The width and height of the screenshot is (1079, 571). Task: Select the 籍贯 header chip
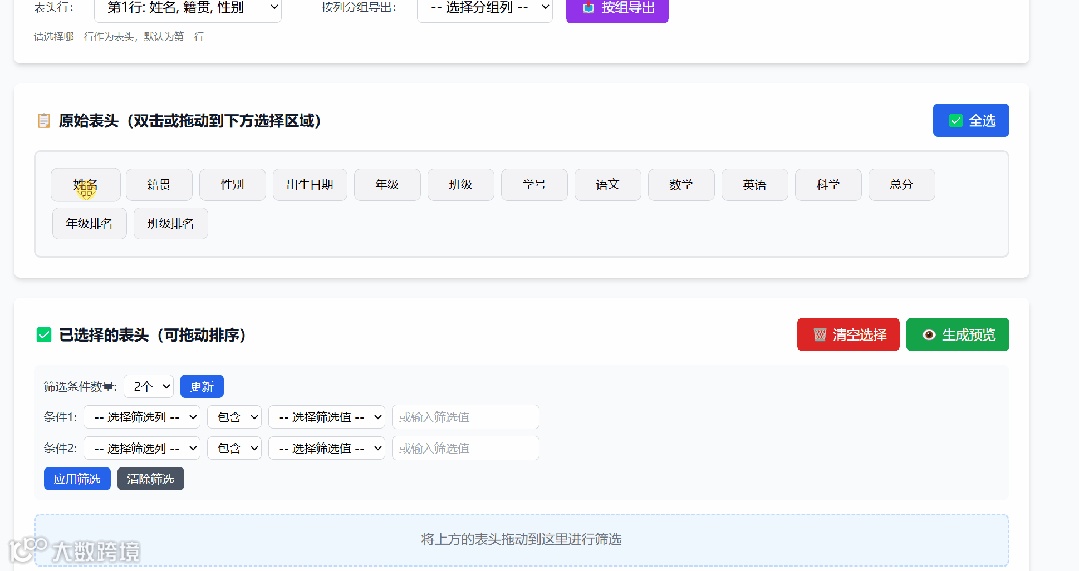point(159,184)
